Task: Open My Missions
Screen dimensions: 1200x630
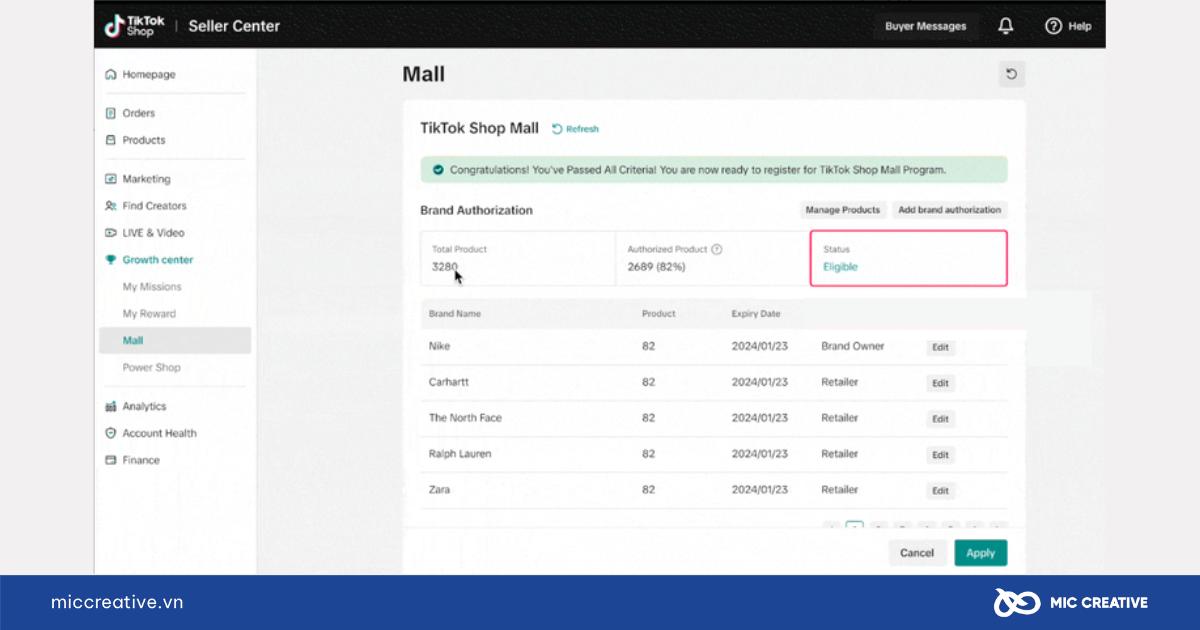Action: 152,287
